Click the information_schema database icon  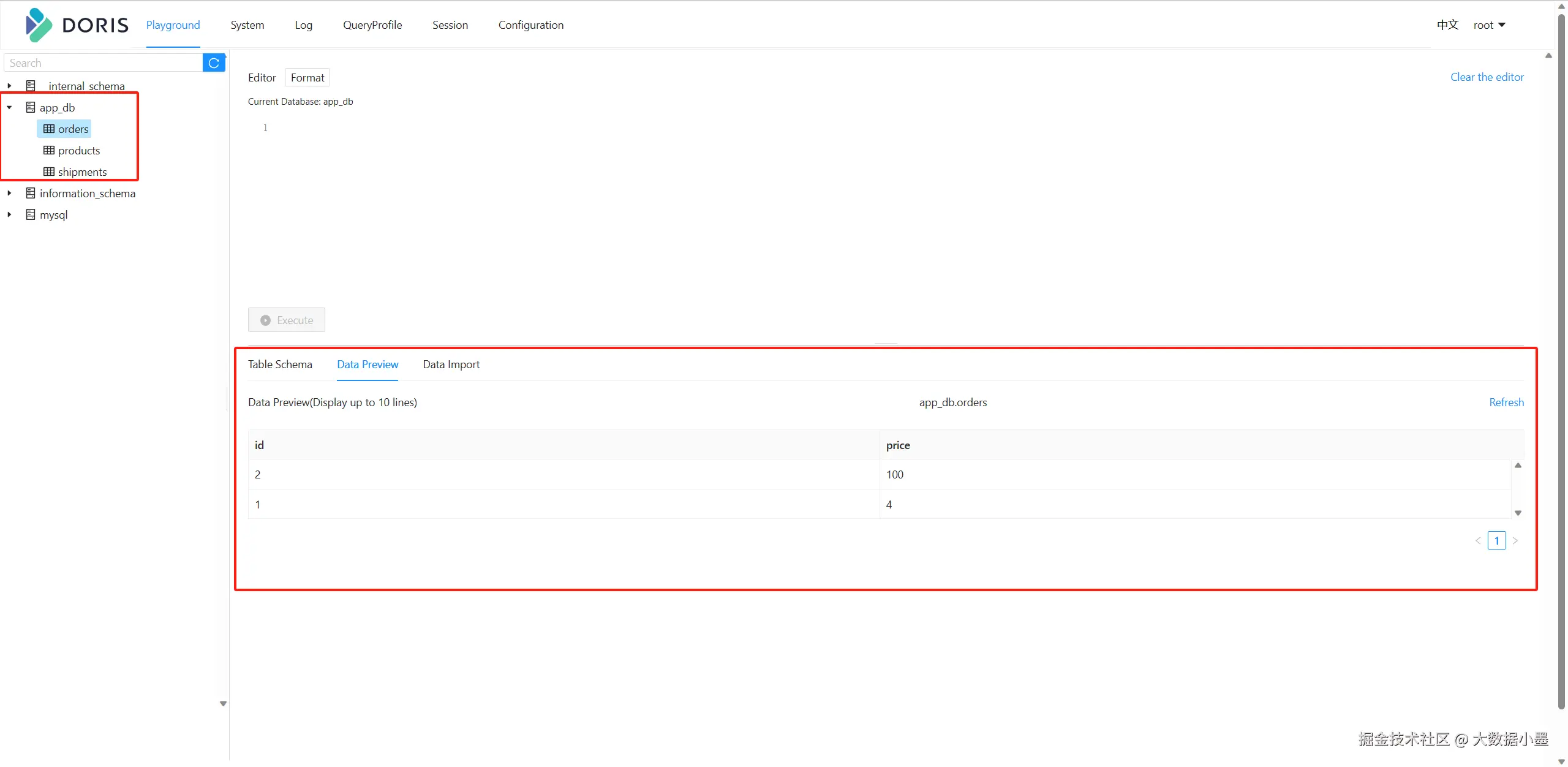31,193
